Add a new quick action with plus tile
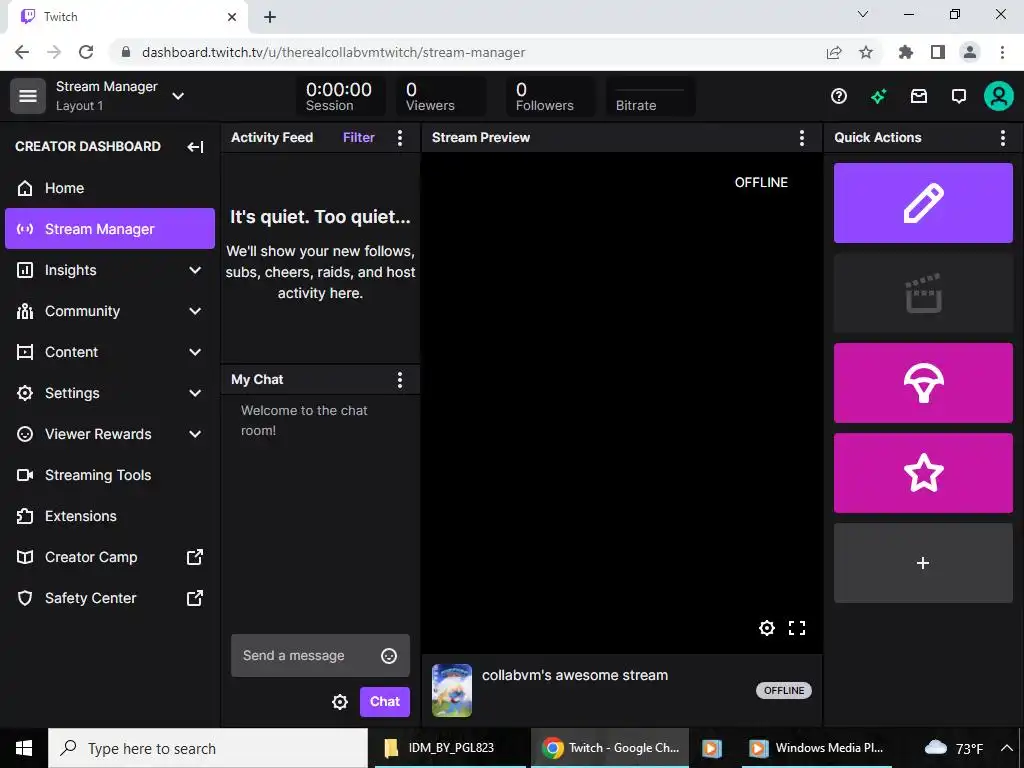Viewport: 1024px width, 768px height. click(x=923, y=563)
